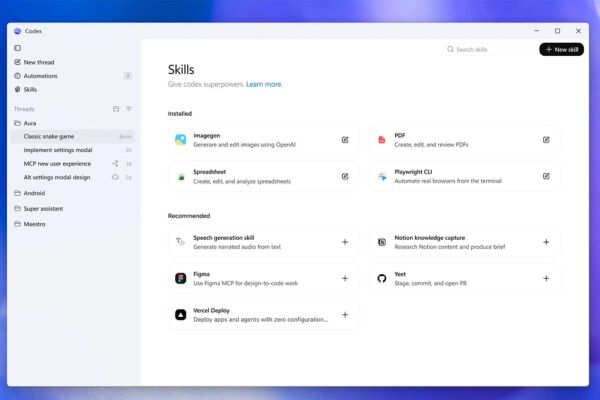
Task: Add the Notion knowledge capture skill
Action: [546, 242]
